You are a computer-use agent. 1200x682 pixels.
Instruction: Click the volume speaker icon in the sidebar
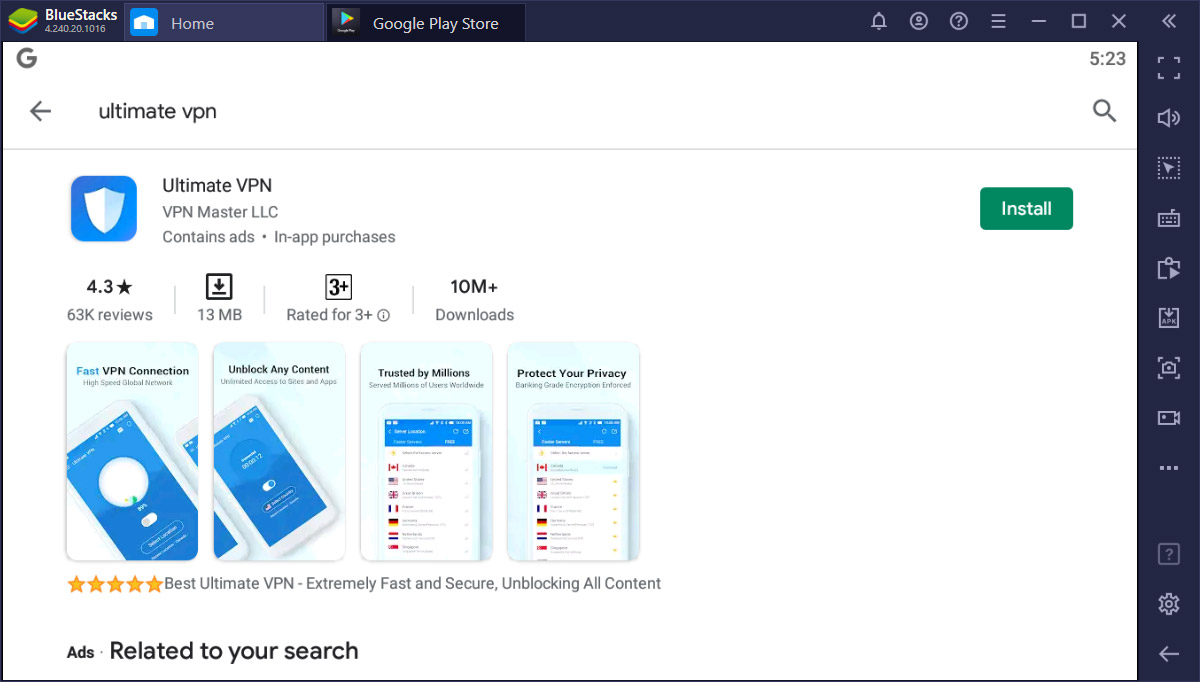(x=1168, y=118)
